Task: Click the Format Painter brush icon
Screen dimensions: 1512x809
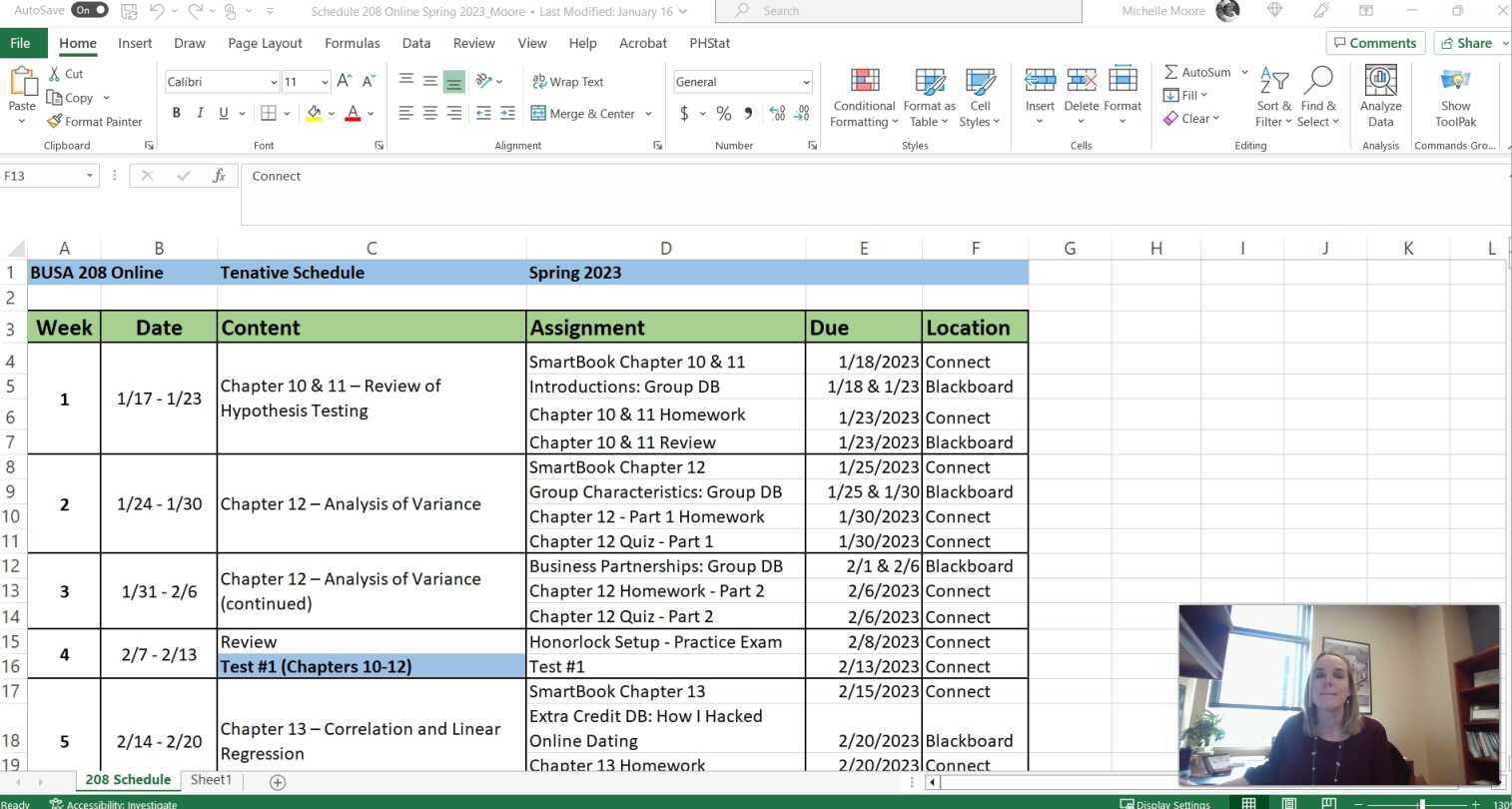Action: tap(55, 122)
